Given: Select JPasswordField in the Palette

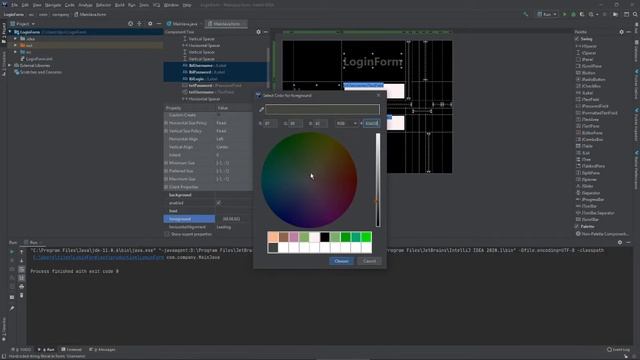Looking at the screenshot, I should [x=591, y=106].
